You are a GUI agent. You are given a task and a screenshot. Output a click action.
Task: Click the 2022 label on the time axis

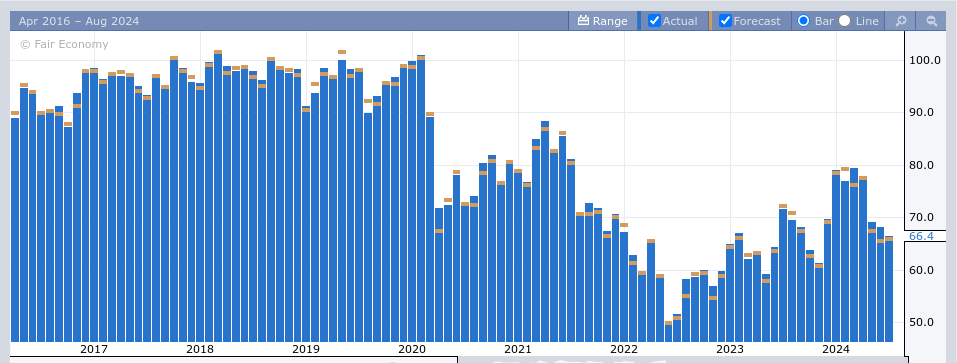(624, 349)
